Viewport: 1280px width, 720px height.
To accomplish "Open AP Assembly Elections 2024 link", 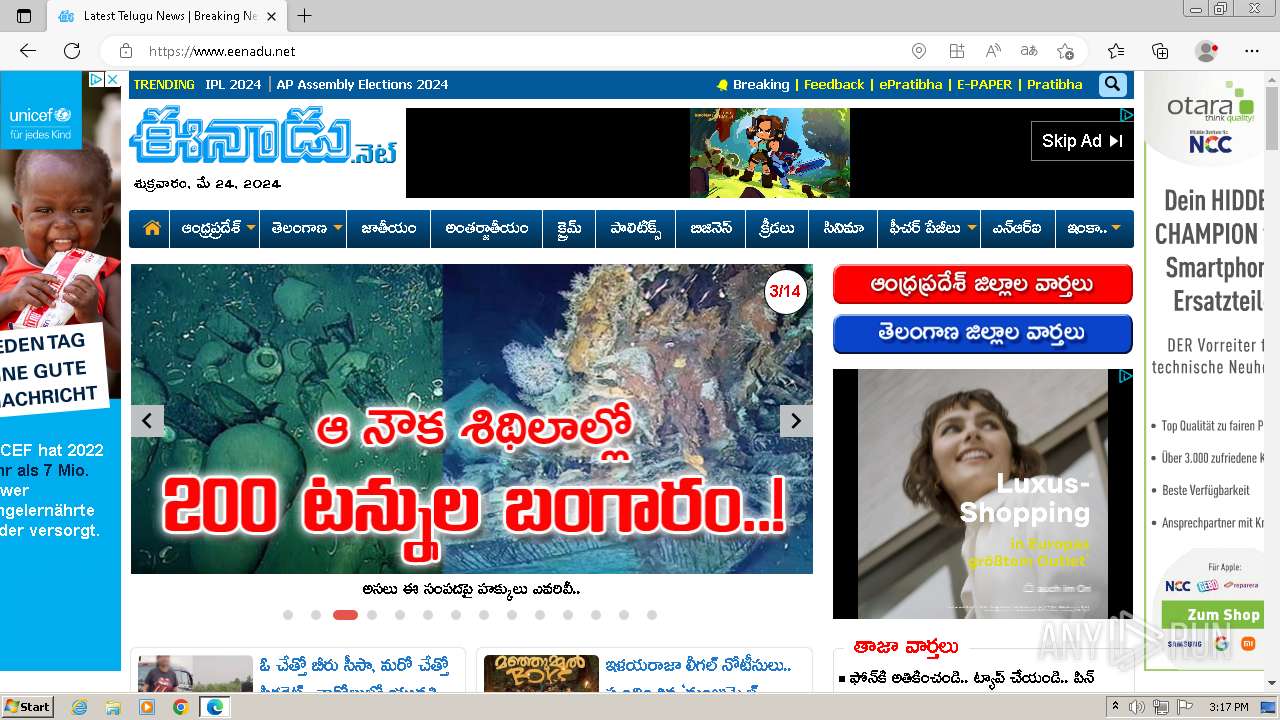I will 362,85.
